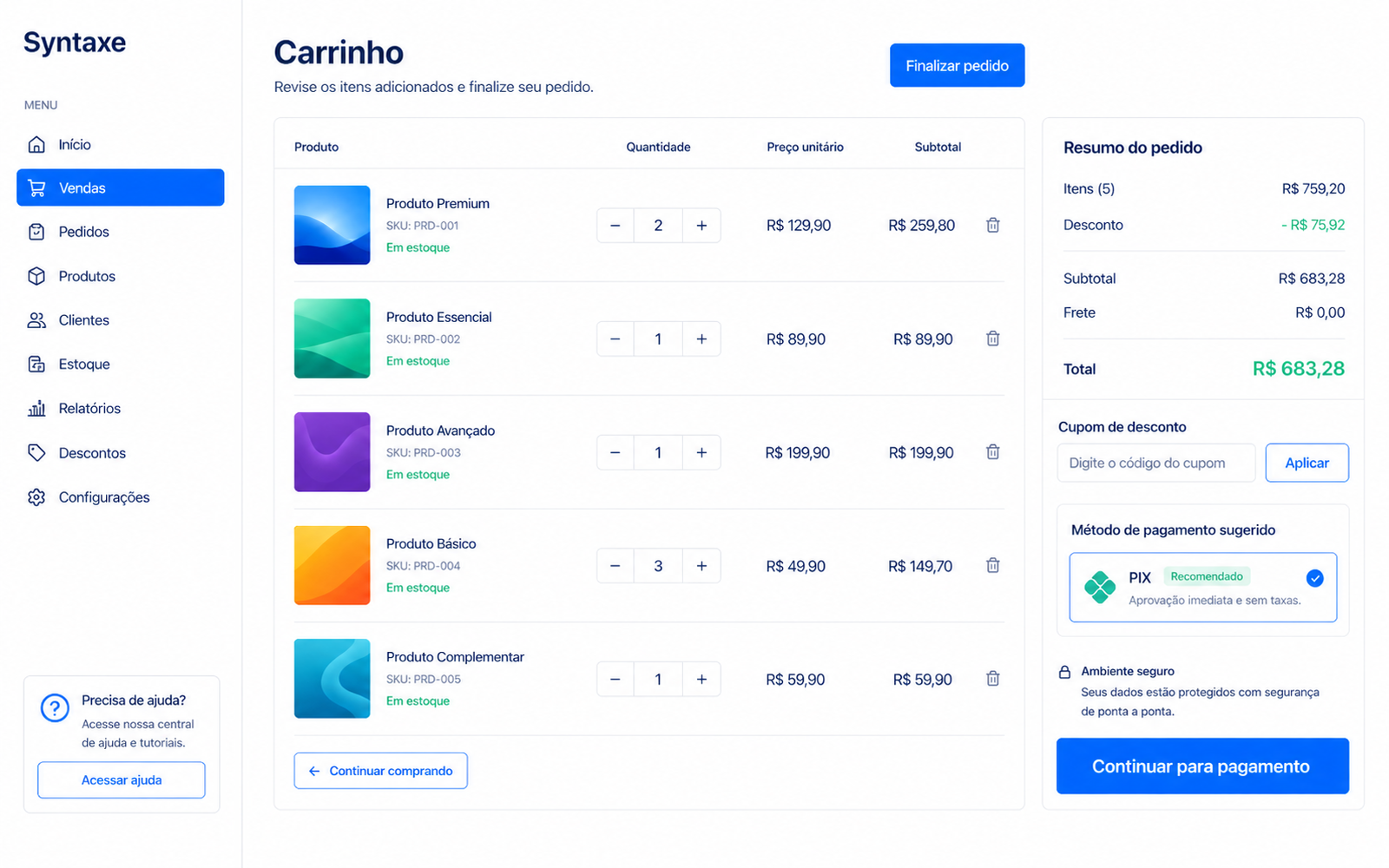Click the PIX logo icon
Viewport: 1389px width, 868px height.
pos(1100,588)
